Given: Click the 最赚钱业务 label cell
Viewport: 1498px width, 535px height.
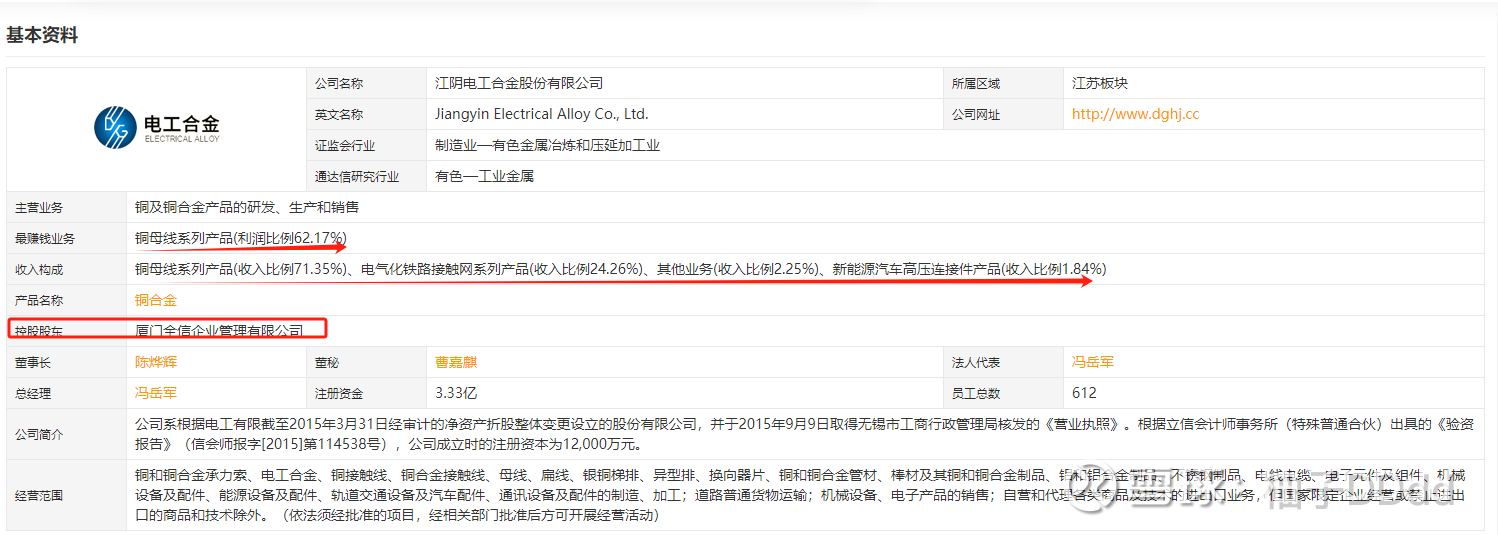Looking at the screenshot, I should point(67,239).
